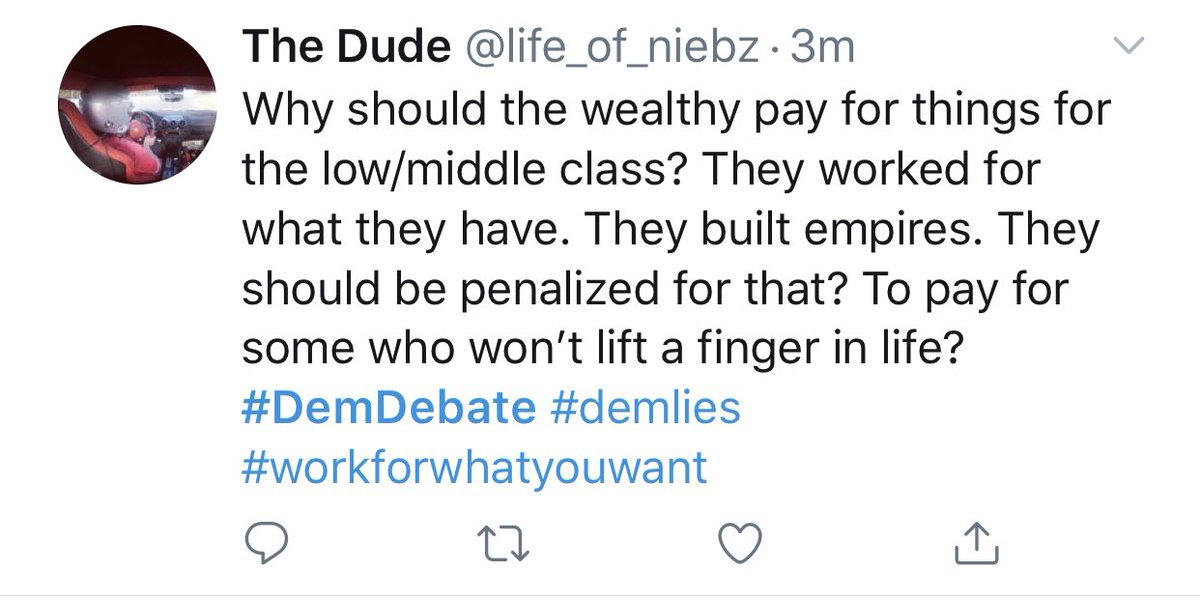This screenshot has width=1200, height=600.
Task: Like the tweet with the heart
Action: (x=743, y=541)
